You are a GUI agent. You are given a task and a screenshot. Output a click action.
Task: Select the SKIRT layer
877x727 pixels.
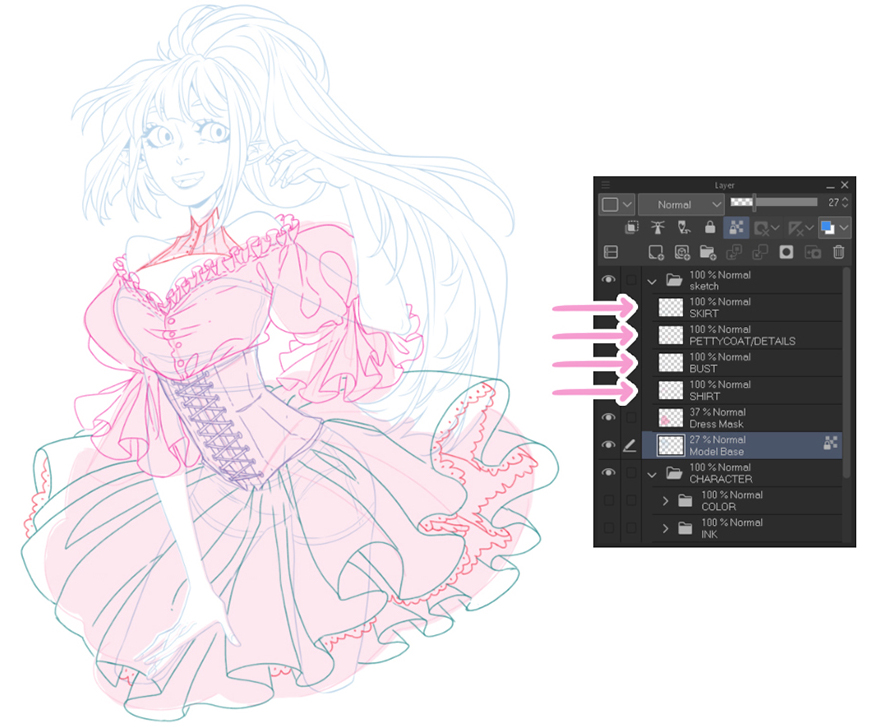pyautogui.click(x=755, y=306)
